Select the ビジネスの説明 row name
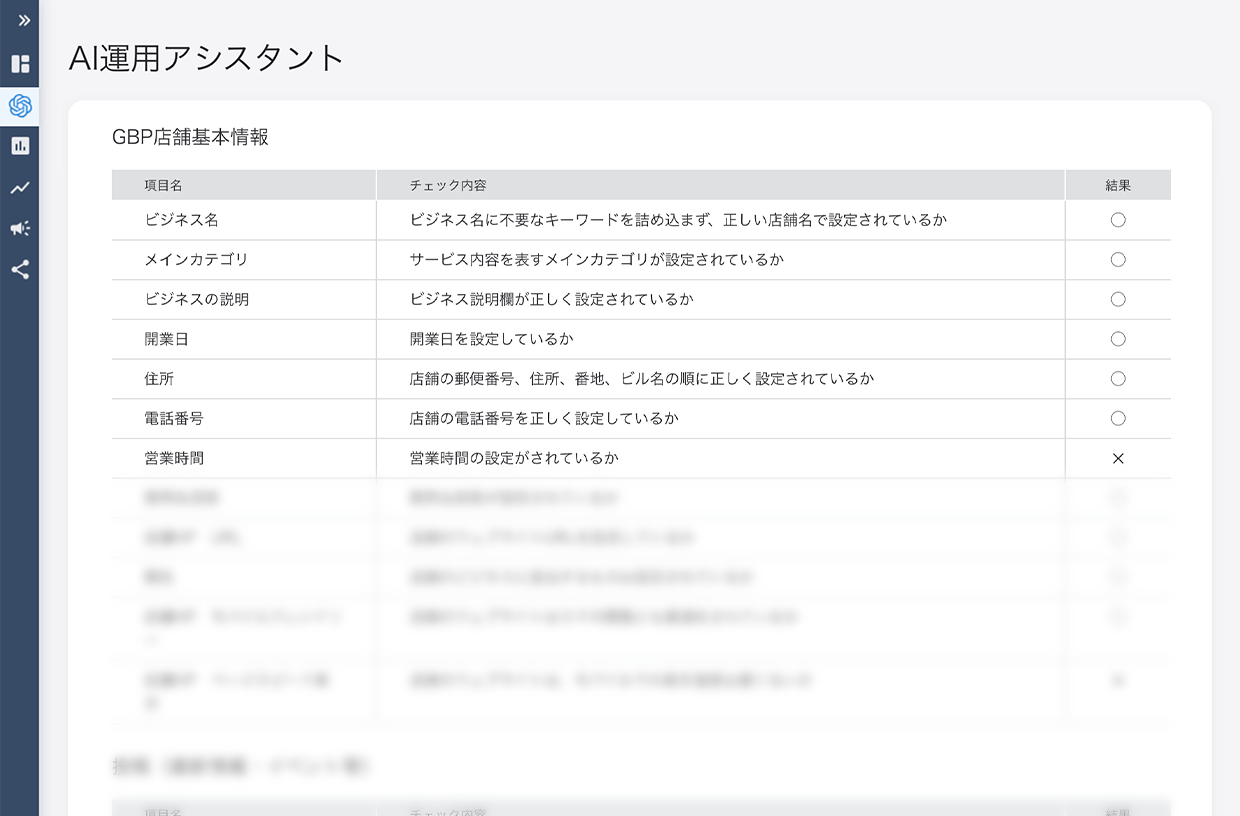Screen dimensions: 1240x816 (196, 300)
